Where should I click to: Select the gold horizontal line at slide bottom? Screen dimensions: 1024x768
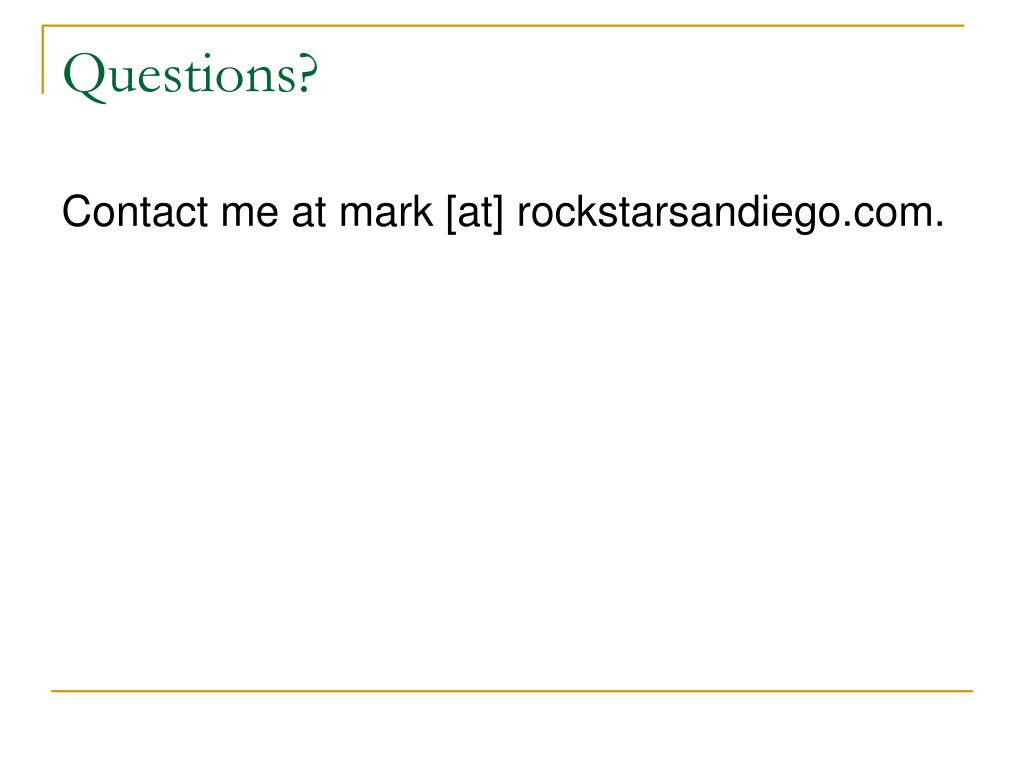[512, 690]
